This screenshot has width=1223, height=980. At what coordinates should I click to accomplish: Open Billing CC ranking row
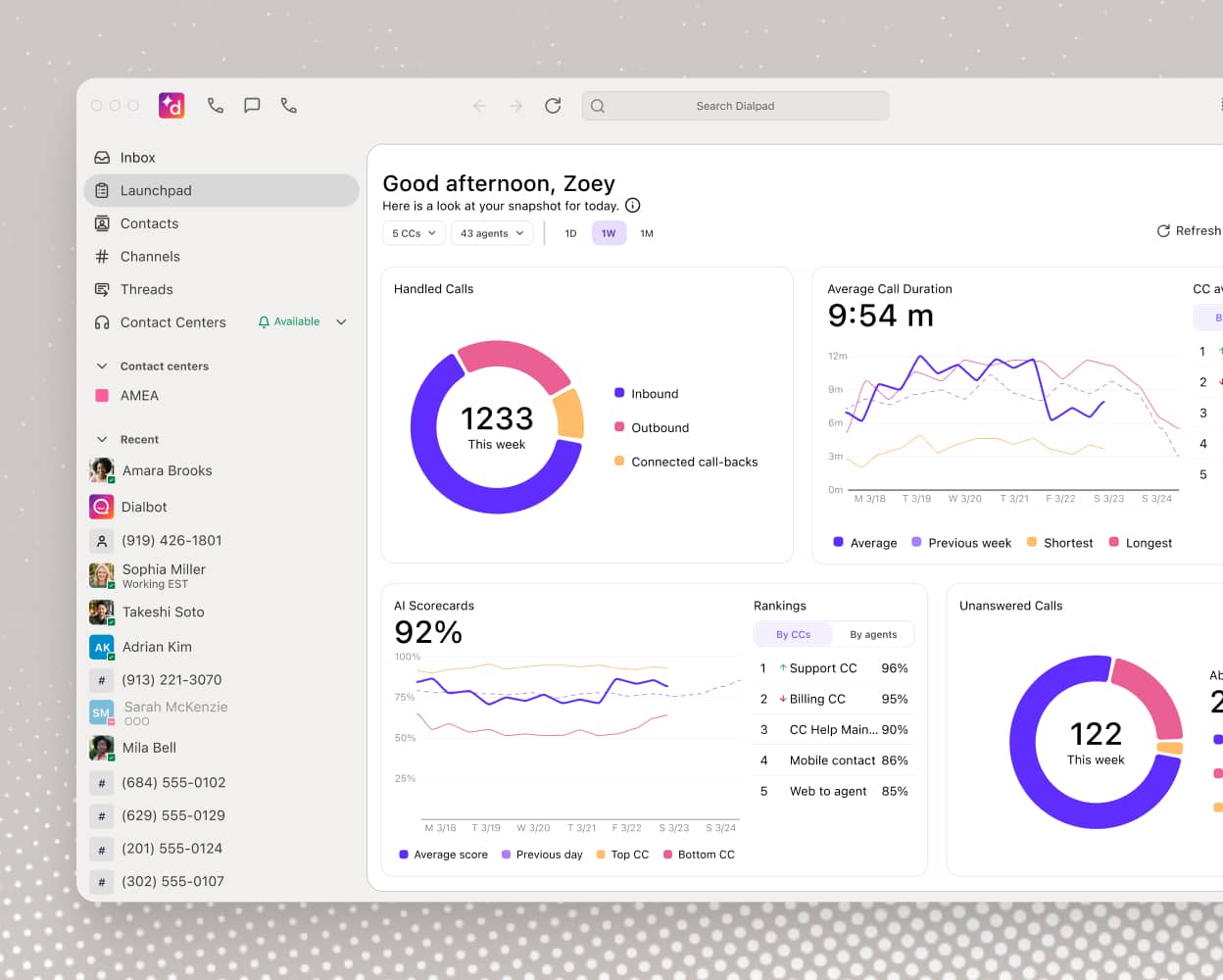(834, 699)
